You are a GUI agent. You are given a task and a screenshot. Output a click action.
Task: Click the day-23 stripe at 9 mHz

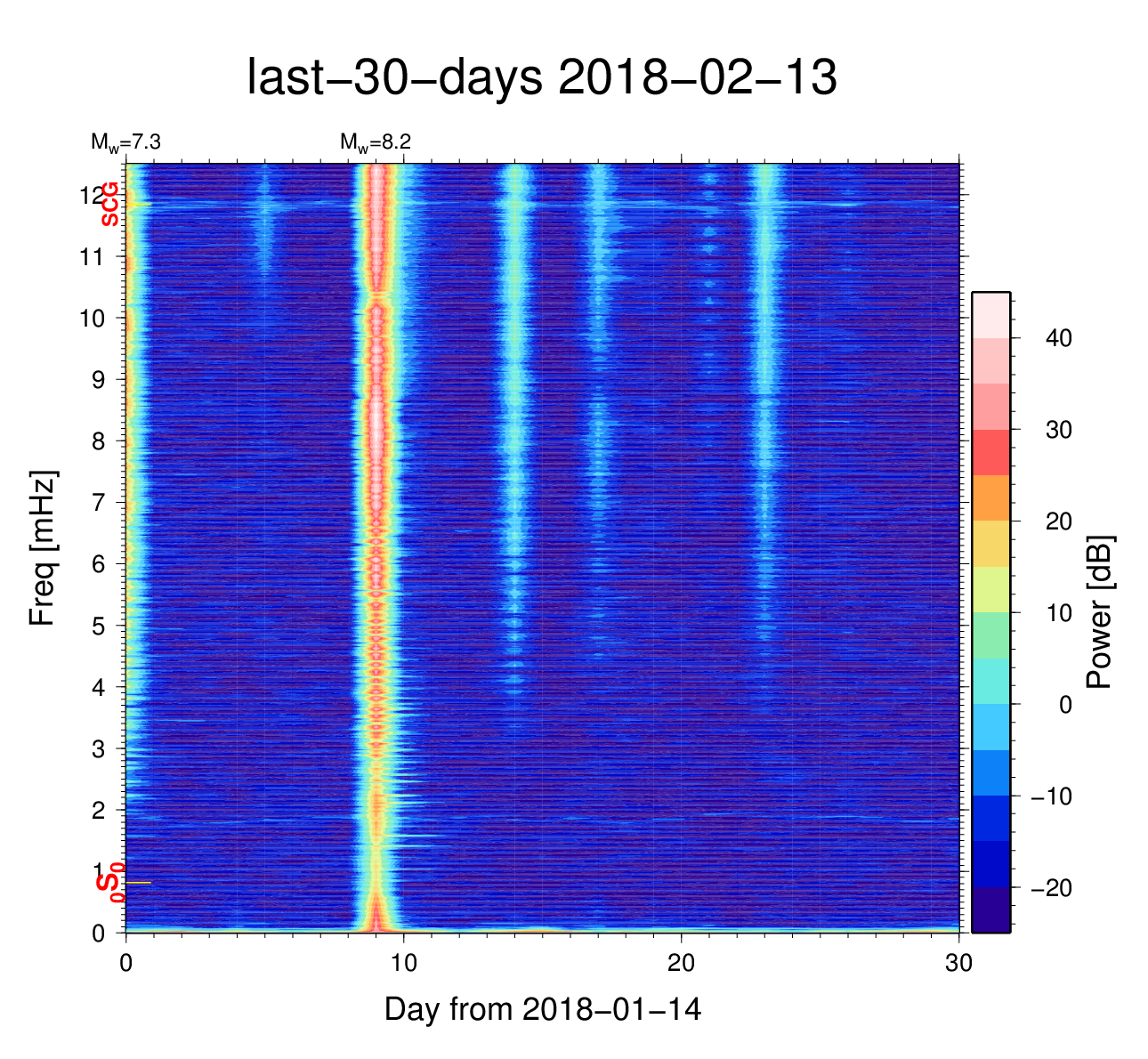[x=765, y=379]
